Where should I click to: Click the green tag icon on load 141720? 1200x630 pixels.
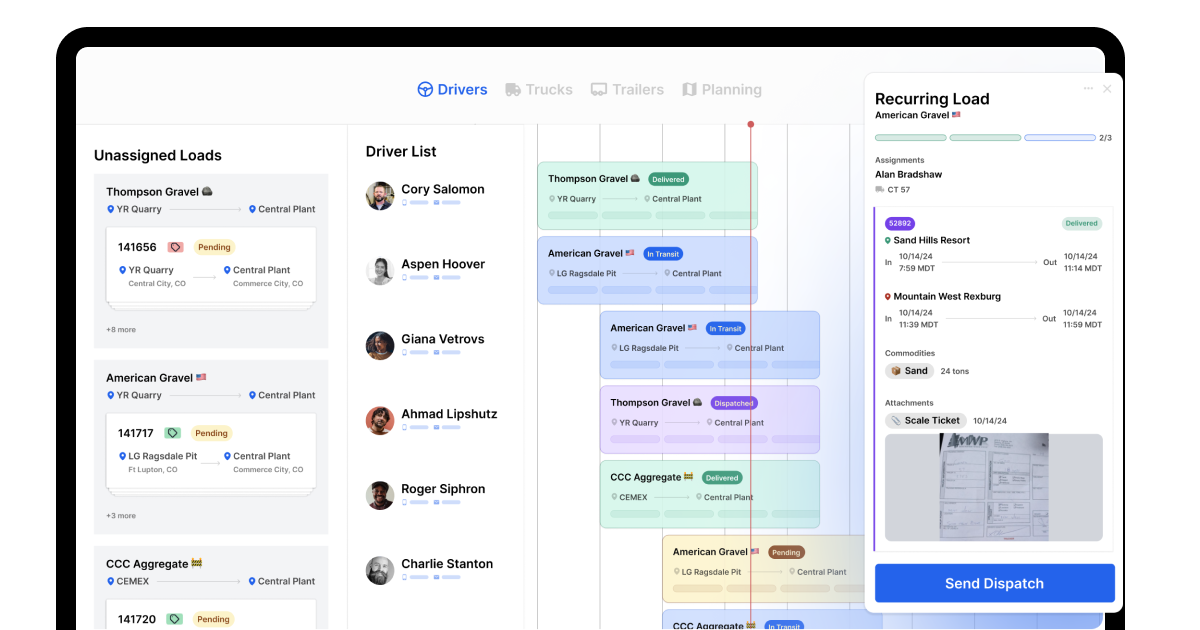tap(175, 619)
